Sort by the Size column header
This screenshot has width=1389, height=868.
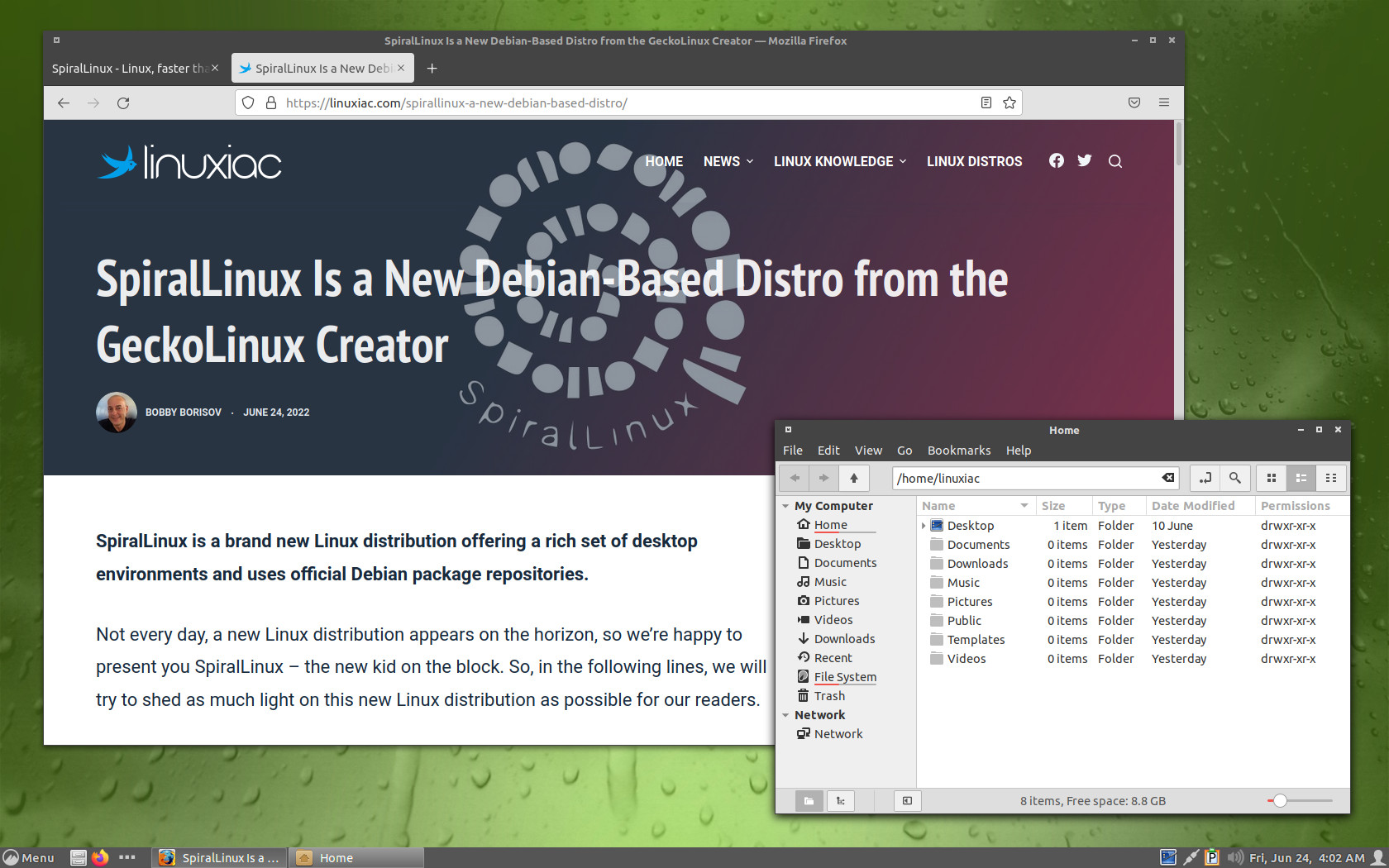(1063, 506)
